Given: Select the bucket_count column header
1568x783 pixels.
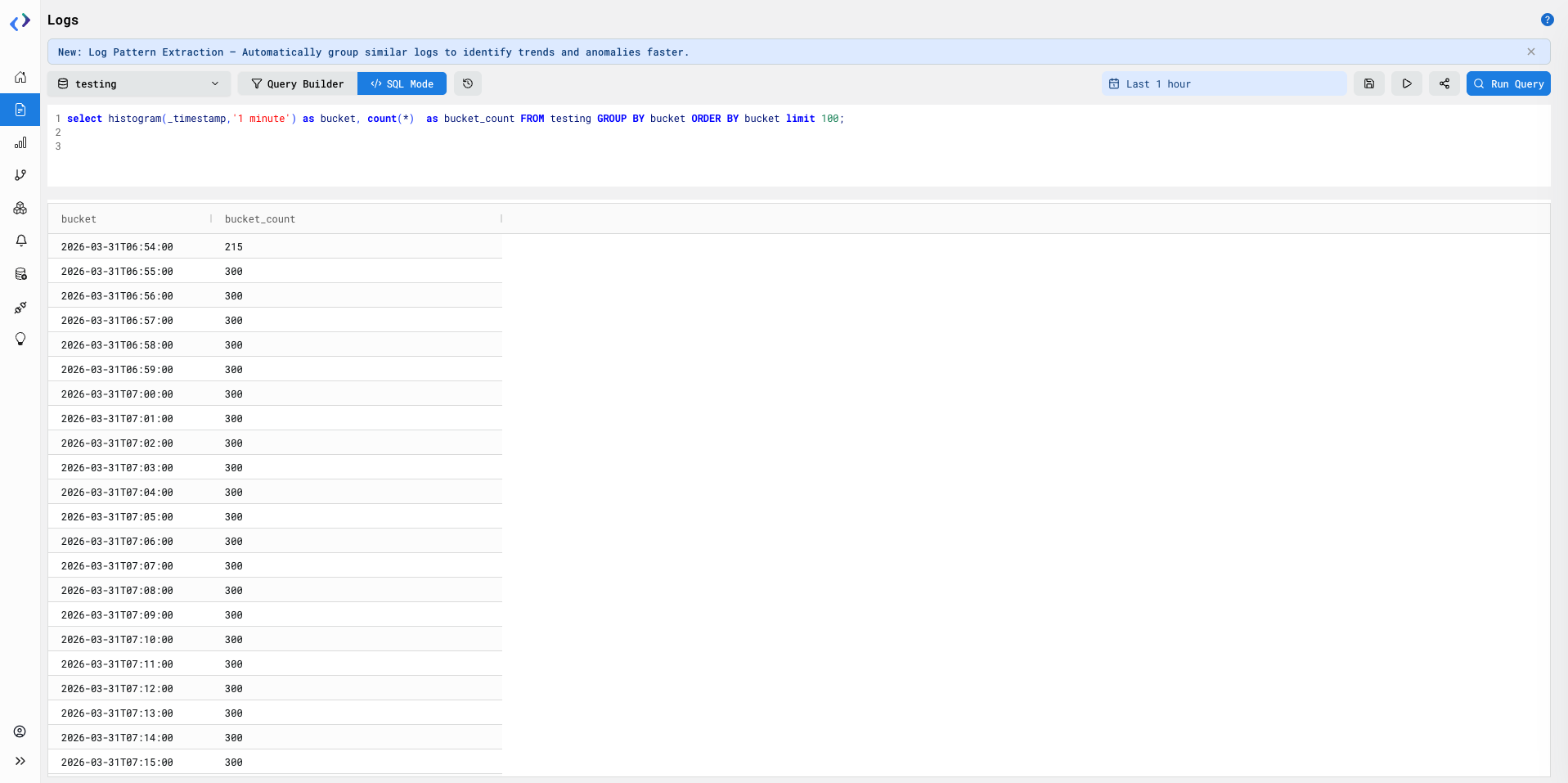Looking at the screenshot, I should tap(259, 218).
